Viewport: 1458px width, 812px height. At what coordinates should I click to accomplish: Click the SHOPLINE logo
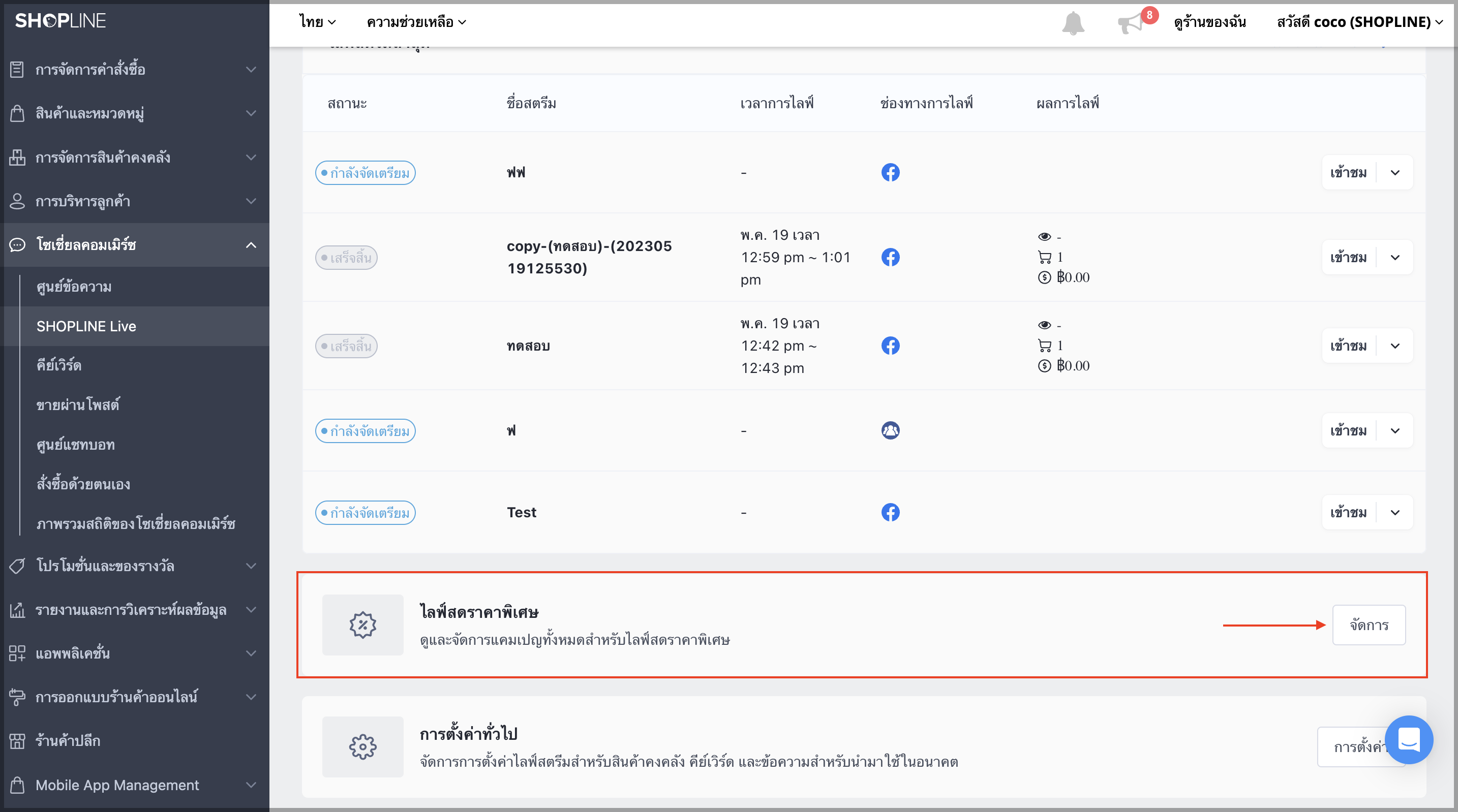[x=60, y=21]
